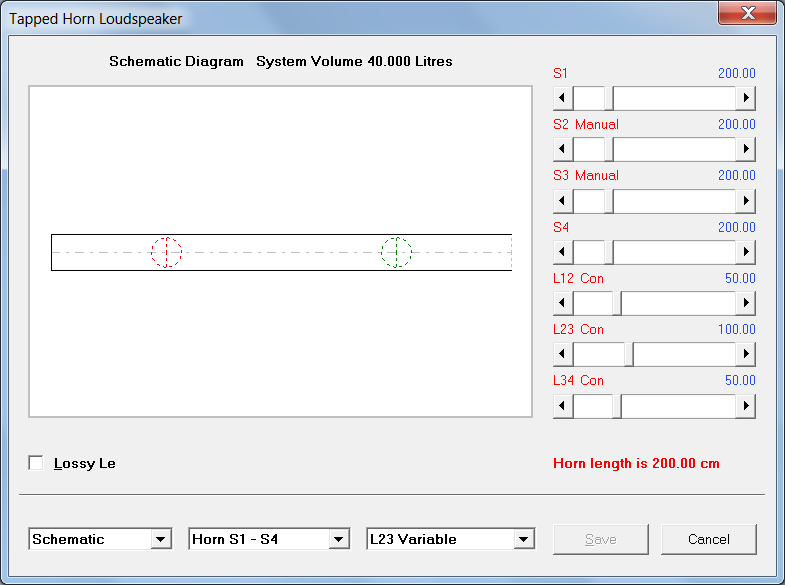
Task: Click the S2 Manual label
Action: [x=586, y=124]
